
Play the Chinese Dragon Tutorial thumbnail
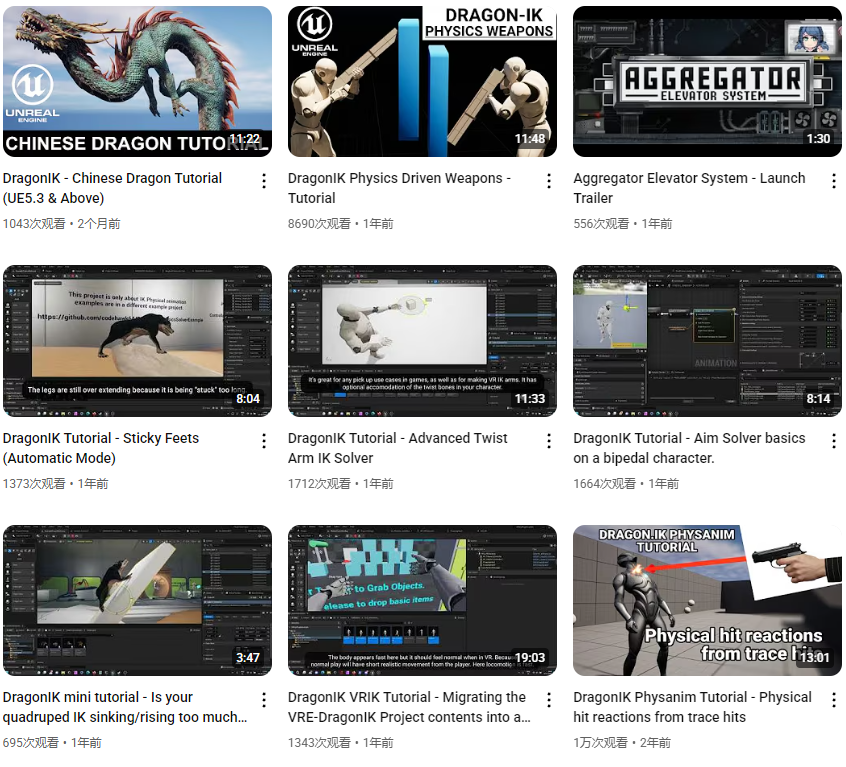tap(138, 81)
